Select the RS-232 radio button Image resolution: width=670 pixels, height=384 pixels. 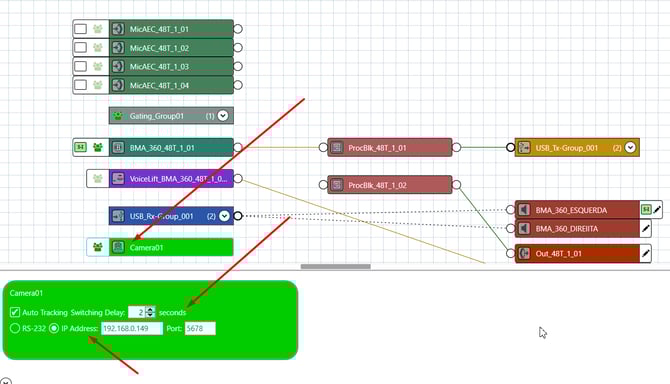click(x=15, y=328)
